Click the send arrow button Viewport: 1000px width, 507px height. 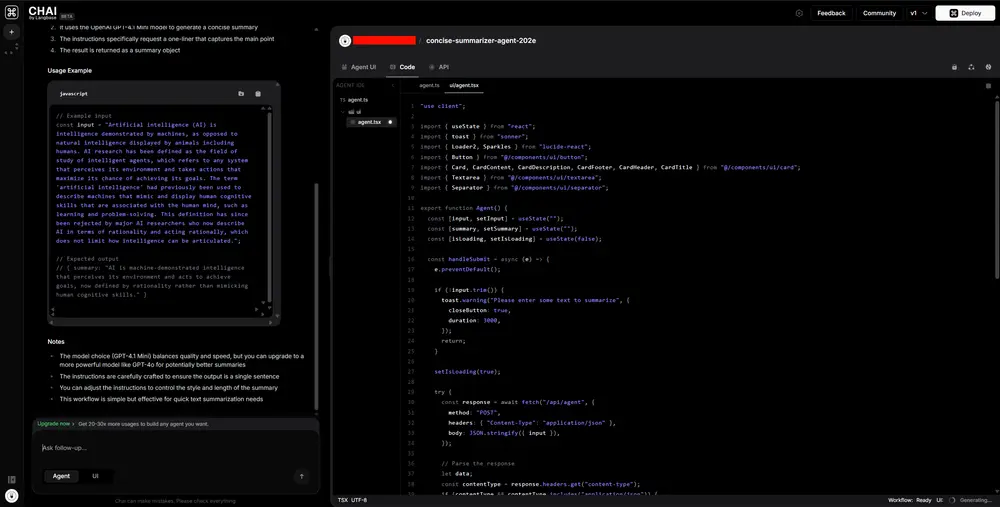pos(301,477)
